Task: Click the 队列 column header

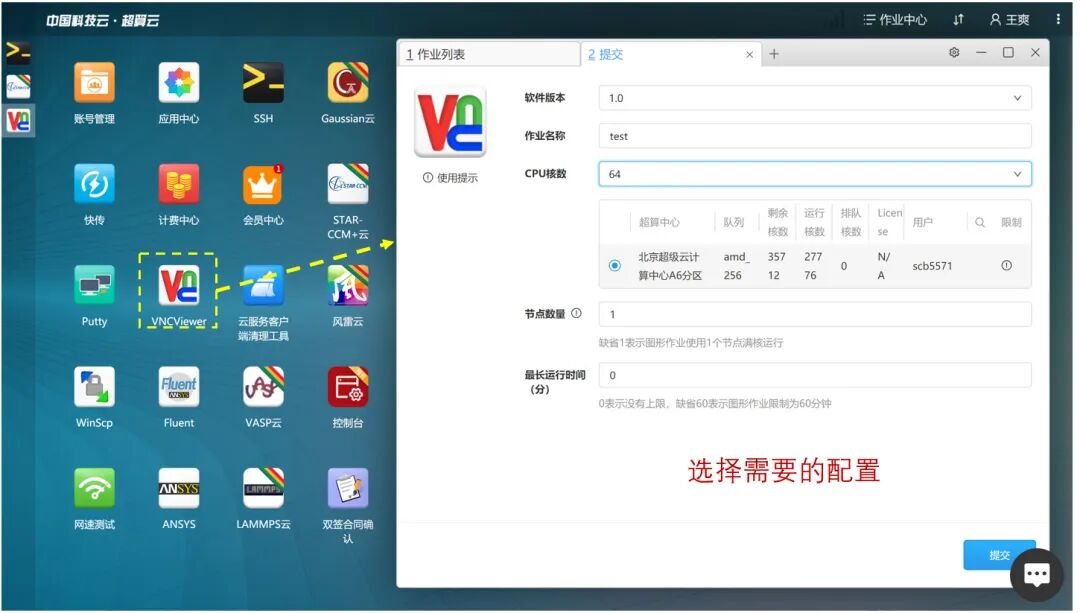Action: click(x=734, y=222)
